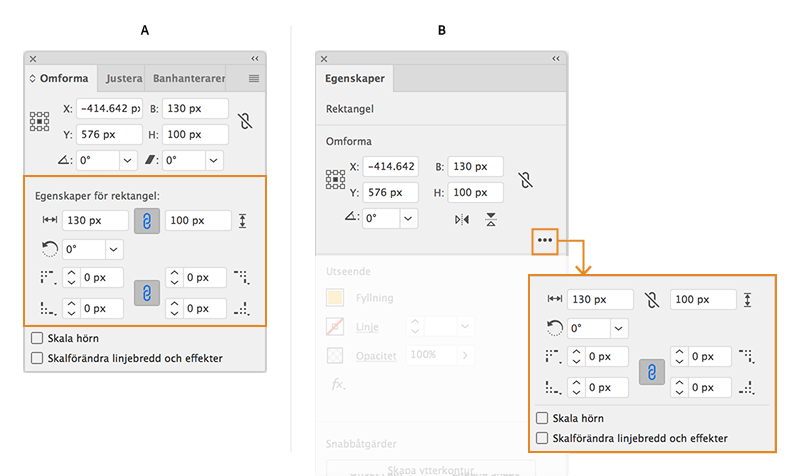Click the reference point grid in panel A
The height and width of the screenshot is (476, 800).
click(x=39, y=122)
